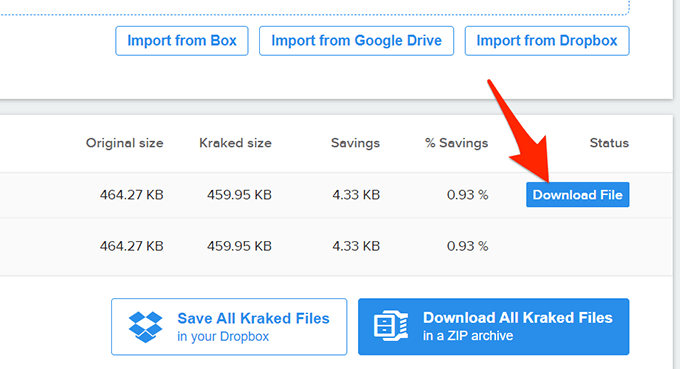Click the % Savings column header
Image resolution: width=680 pixels, height=369 pixels.
pos(457,143)
